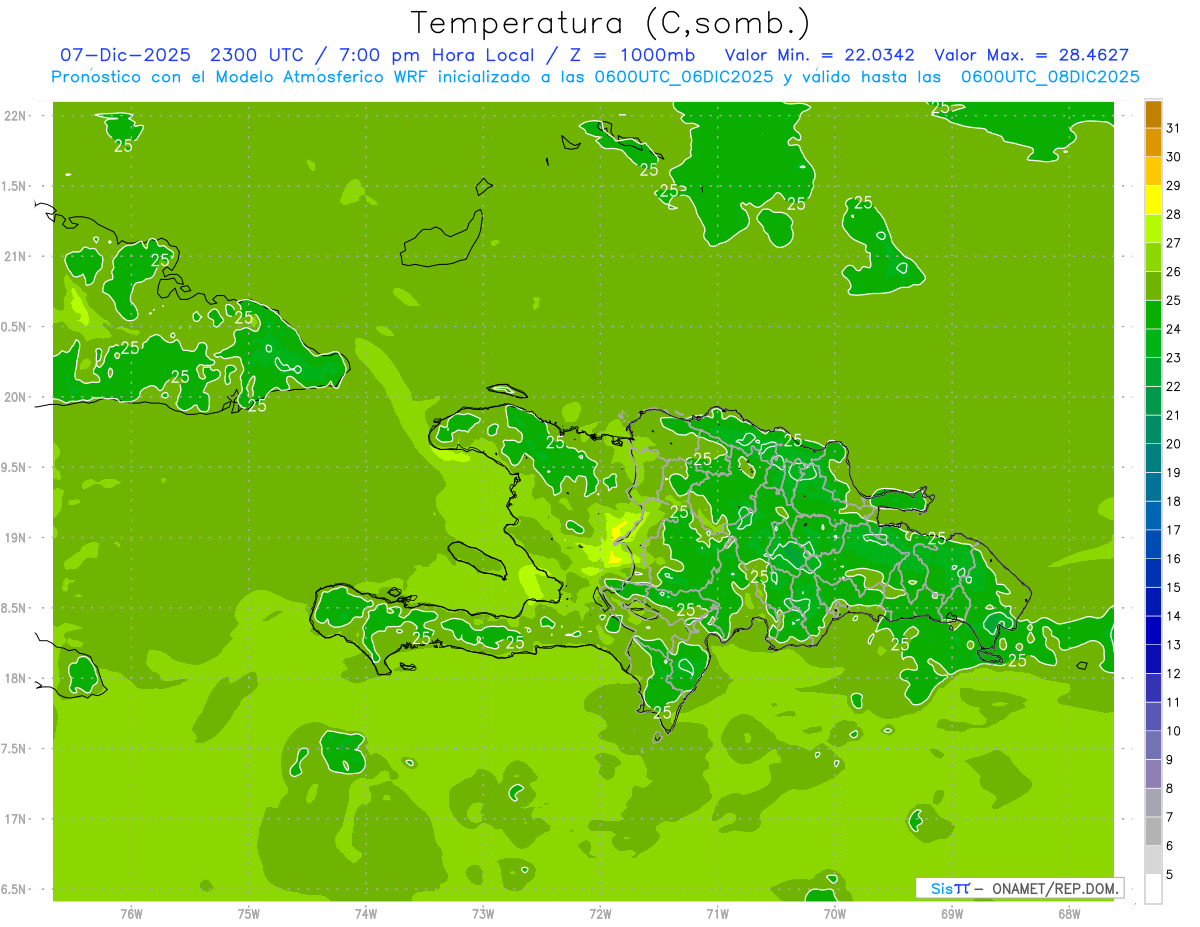
Task: Click the 71W longitude axis label
Action: coord(717,913)
